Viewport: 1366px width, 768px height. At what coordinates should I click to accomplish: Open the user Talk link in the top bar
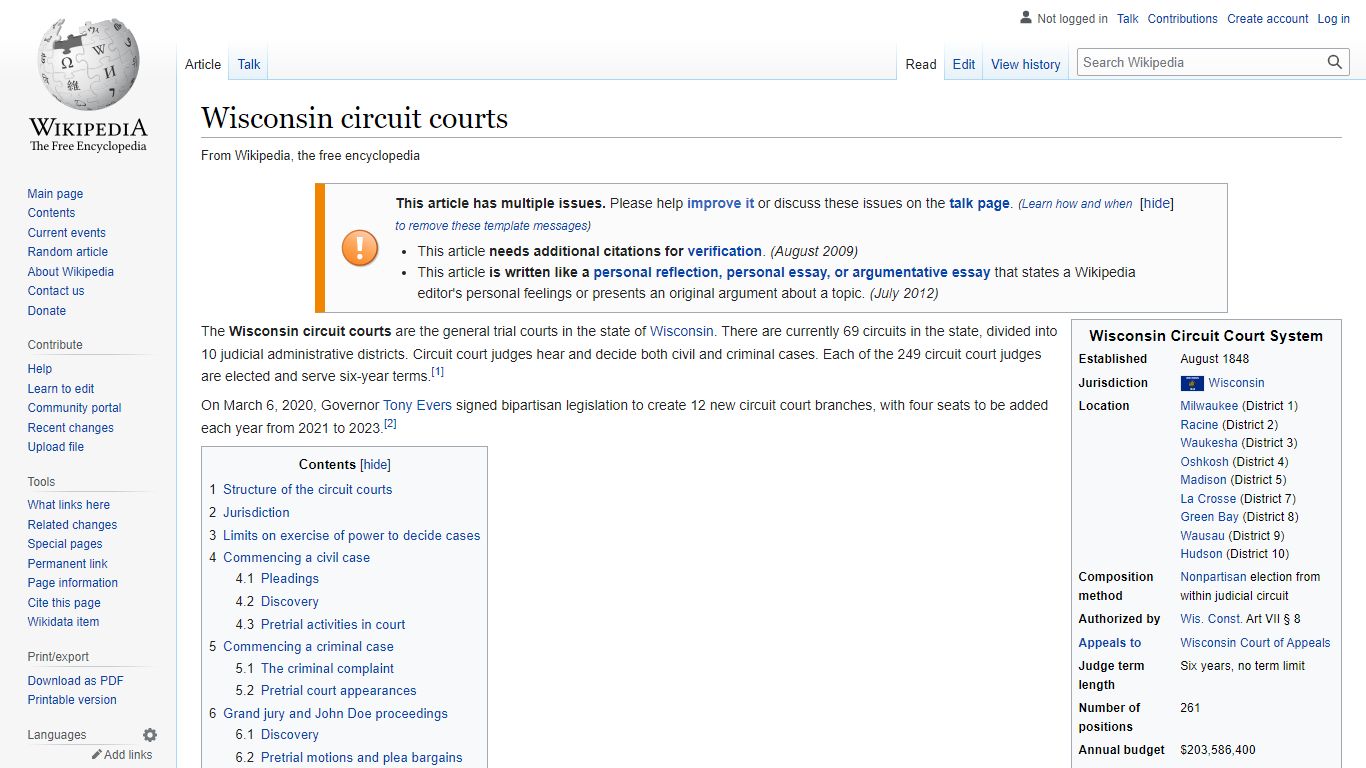(1128, 19)
